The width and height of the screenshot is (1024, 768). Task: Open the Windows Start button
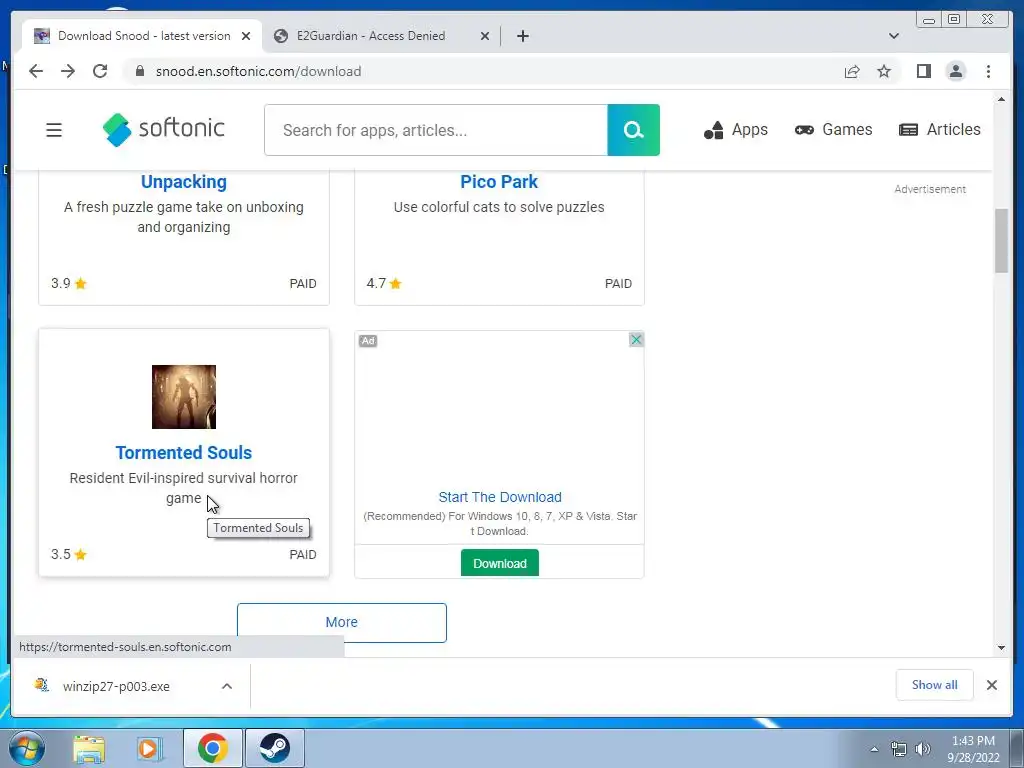[26, 748]
